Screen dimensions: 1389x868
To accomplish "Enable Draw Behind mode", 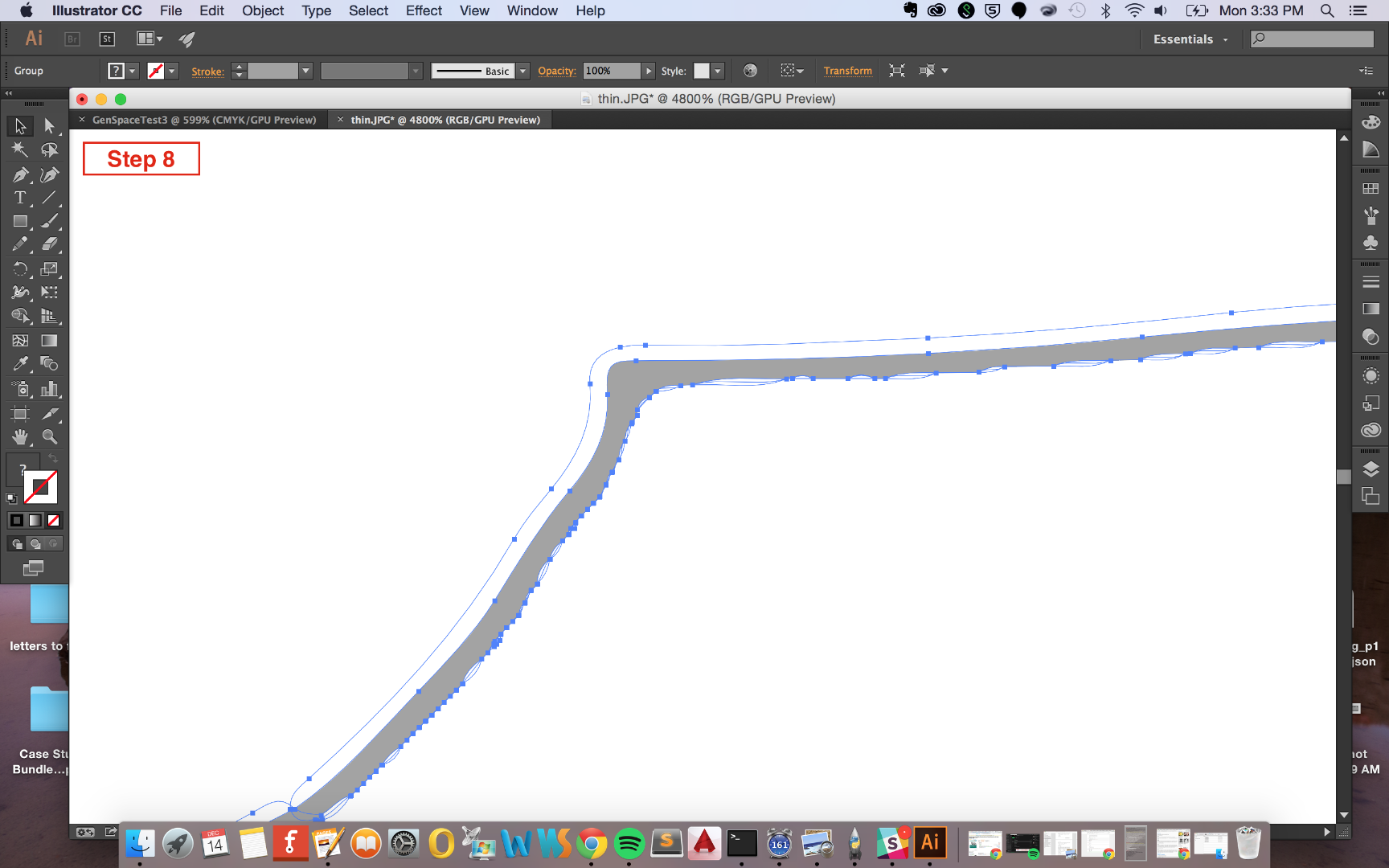I will tap(35, 544).
